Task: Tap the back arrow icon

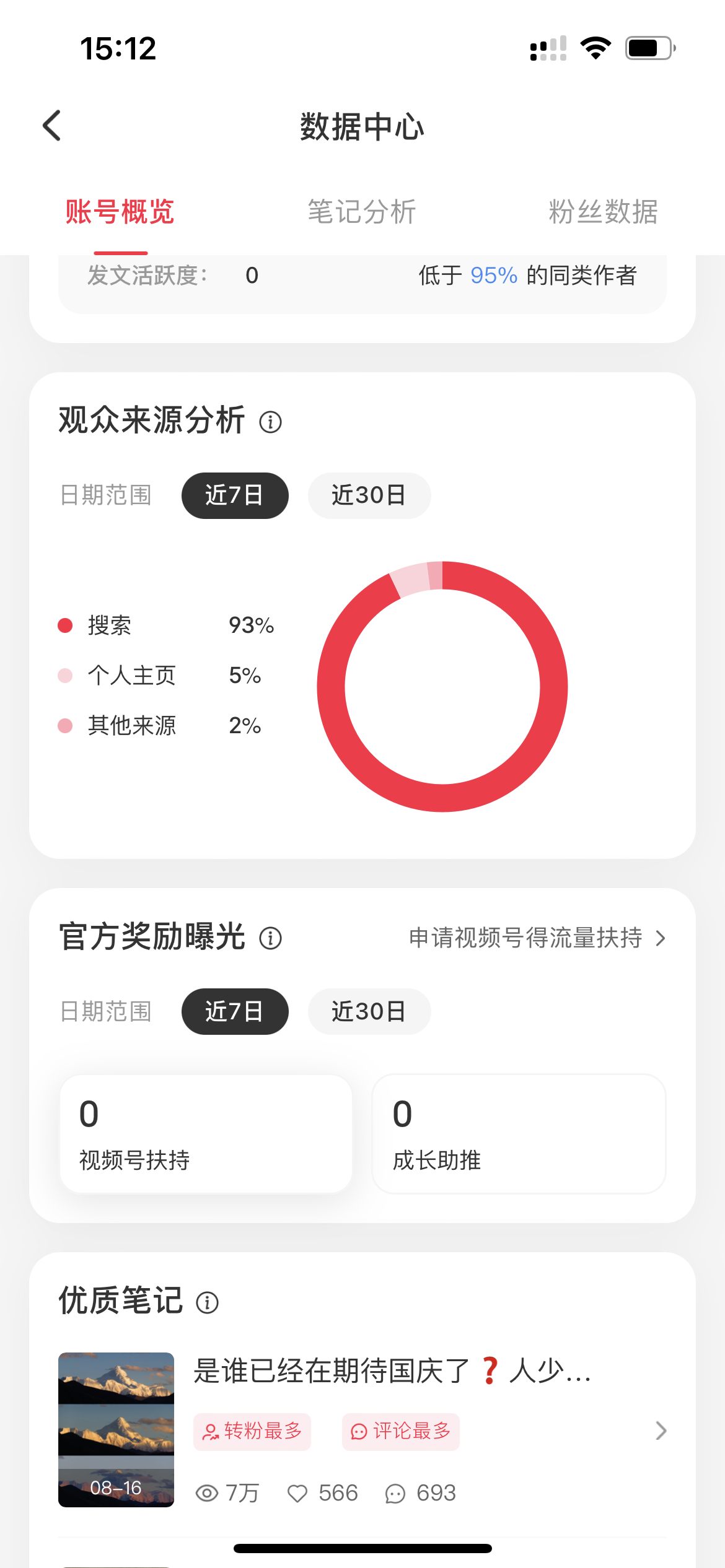Action: tap(52, 126)
